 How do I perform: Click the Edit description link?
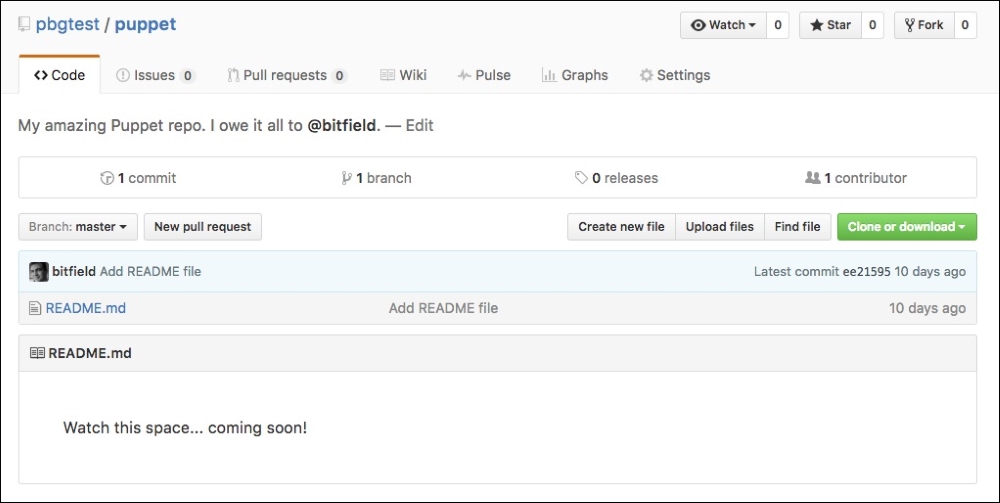pyautogui.click(x=419, y=126)
